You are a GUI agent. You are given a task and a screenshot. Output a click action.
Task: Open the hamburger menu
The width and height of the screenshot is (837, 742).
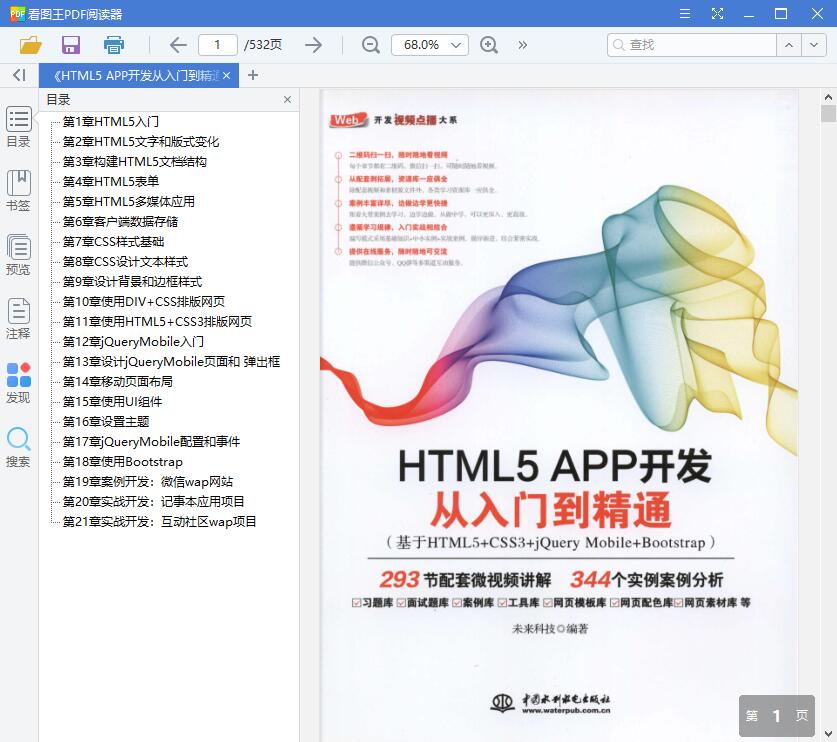point(685,14)
